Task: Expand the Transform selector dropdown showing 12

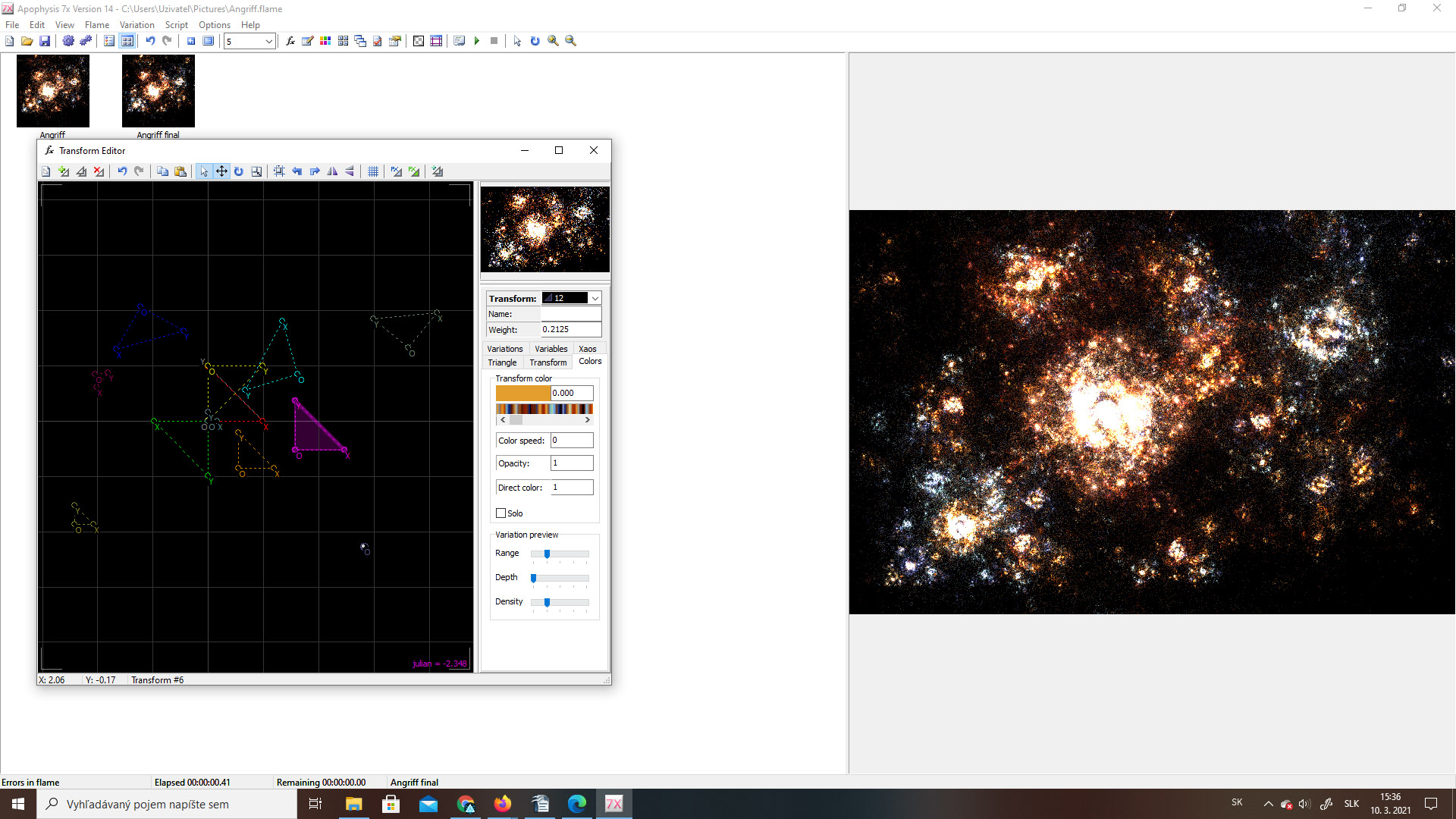Action: point(595,298)
